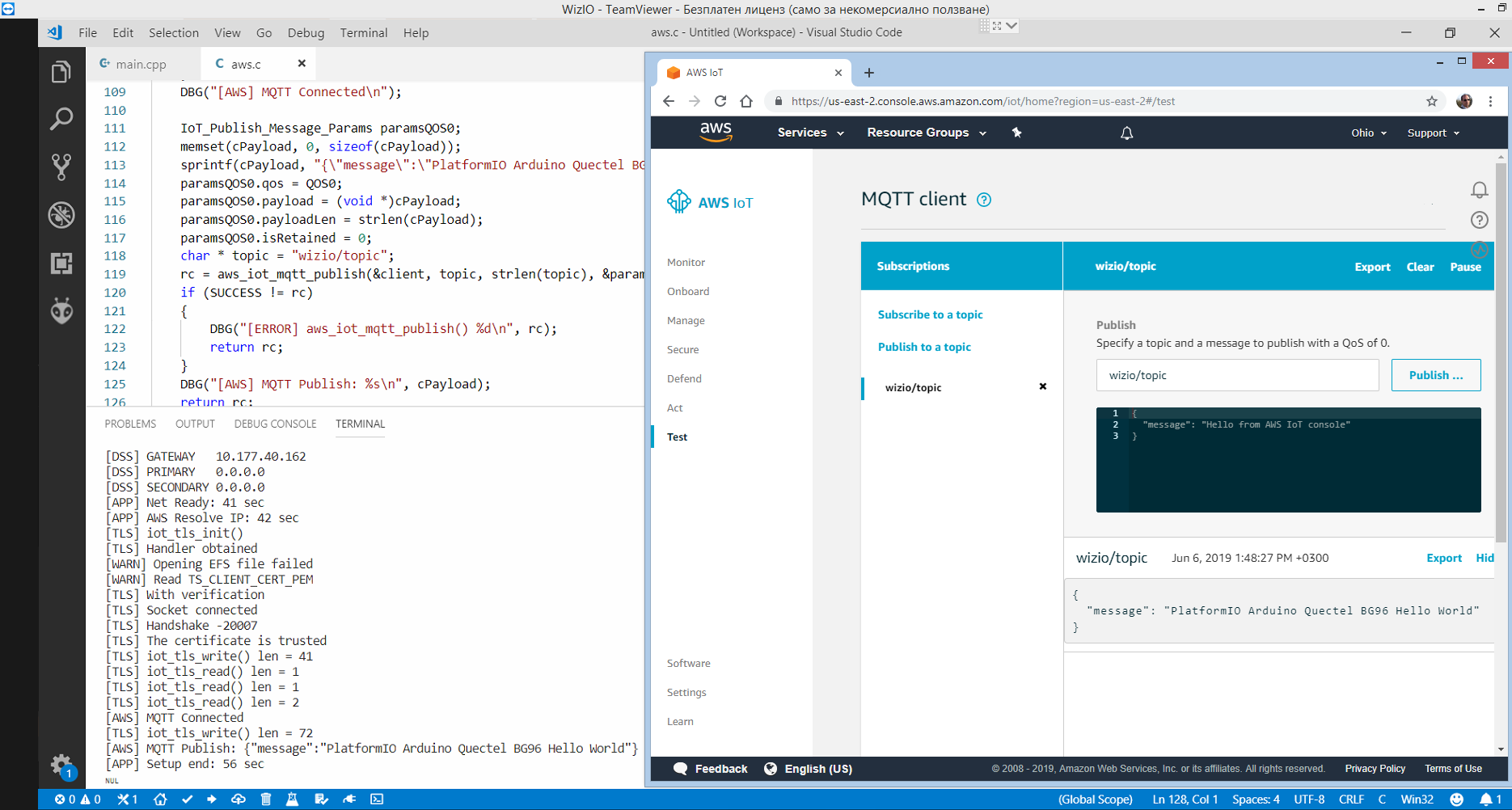Open the Selection menu
Screen dimensions: 1512x810
coord(174,32)
